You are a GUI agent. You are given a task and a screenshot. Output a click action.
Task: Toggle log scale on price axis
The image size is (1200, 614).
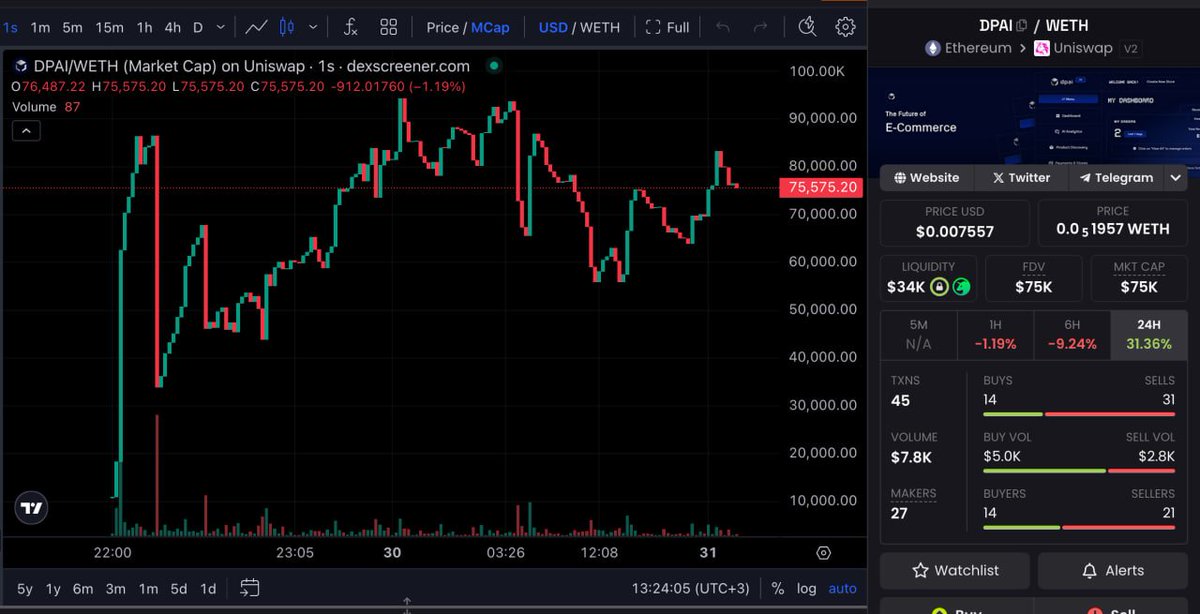pos(806,588)
